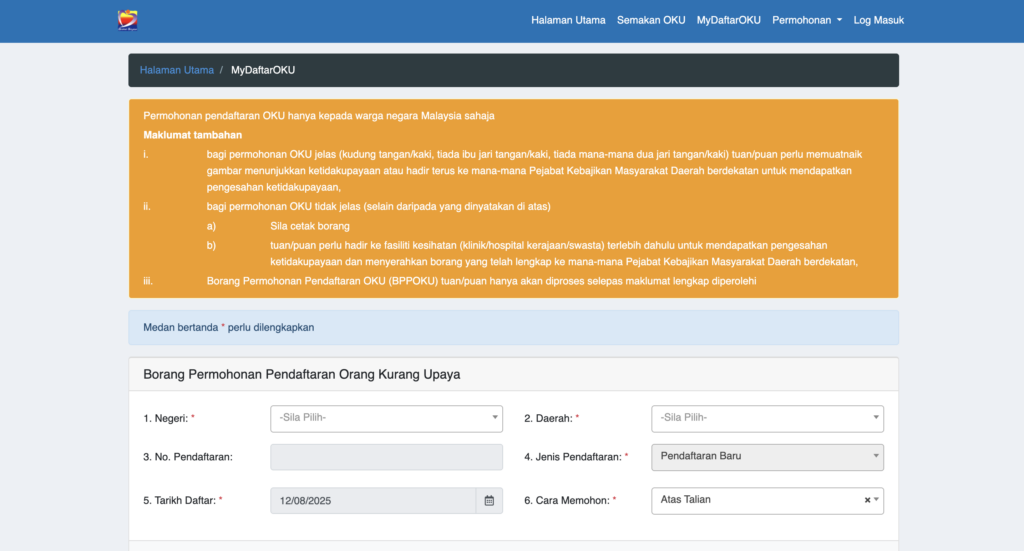Click the orange Maklumat tambahan notice box
This screenshot has width=1024, height=551.
(x=513, y=198)
